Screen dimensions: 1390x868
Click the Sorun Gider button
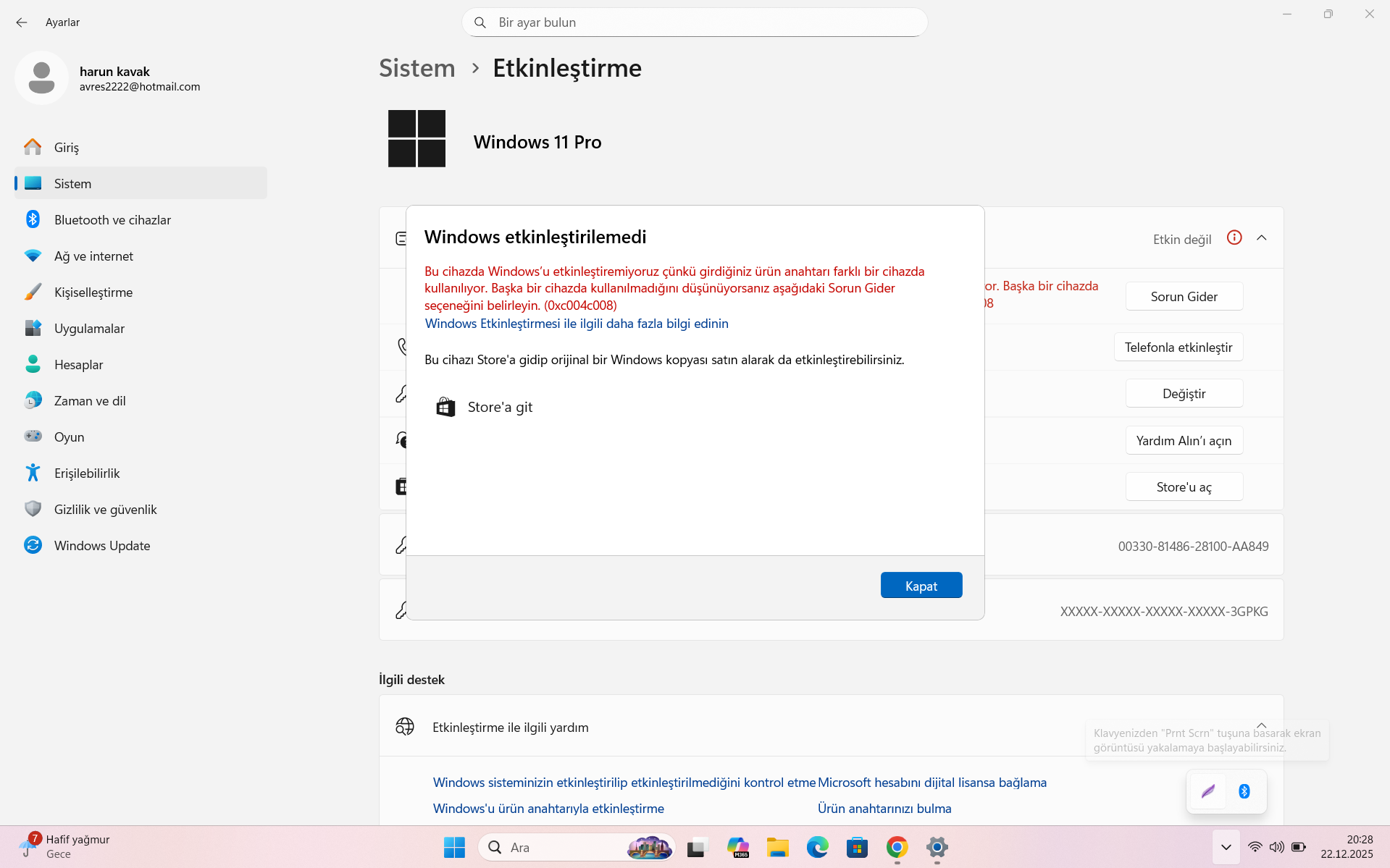(x=1184, y=296)
